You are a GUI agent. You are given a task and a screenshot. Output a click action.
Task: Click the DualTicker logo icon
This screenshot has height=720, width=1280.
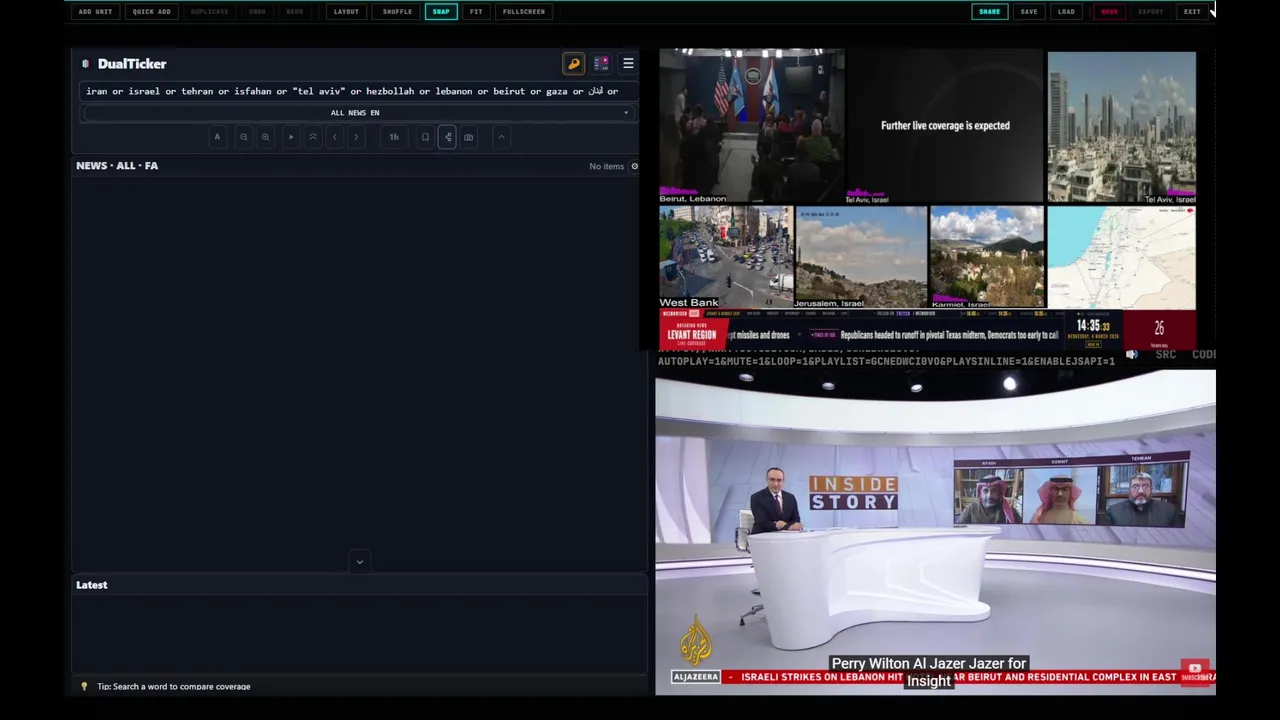pyautogui.click(x=85, y=64)
